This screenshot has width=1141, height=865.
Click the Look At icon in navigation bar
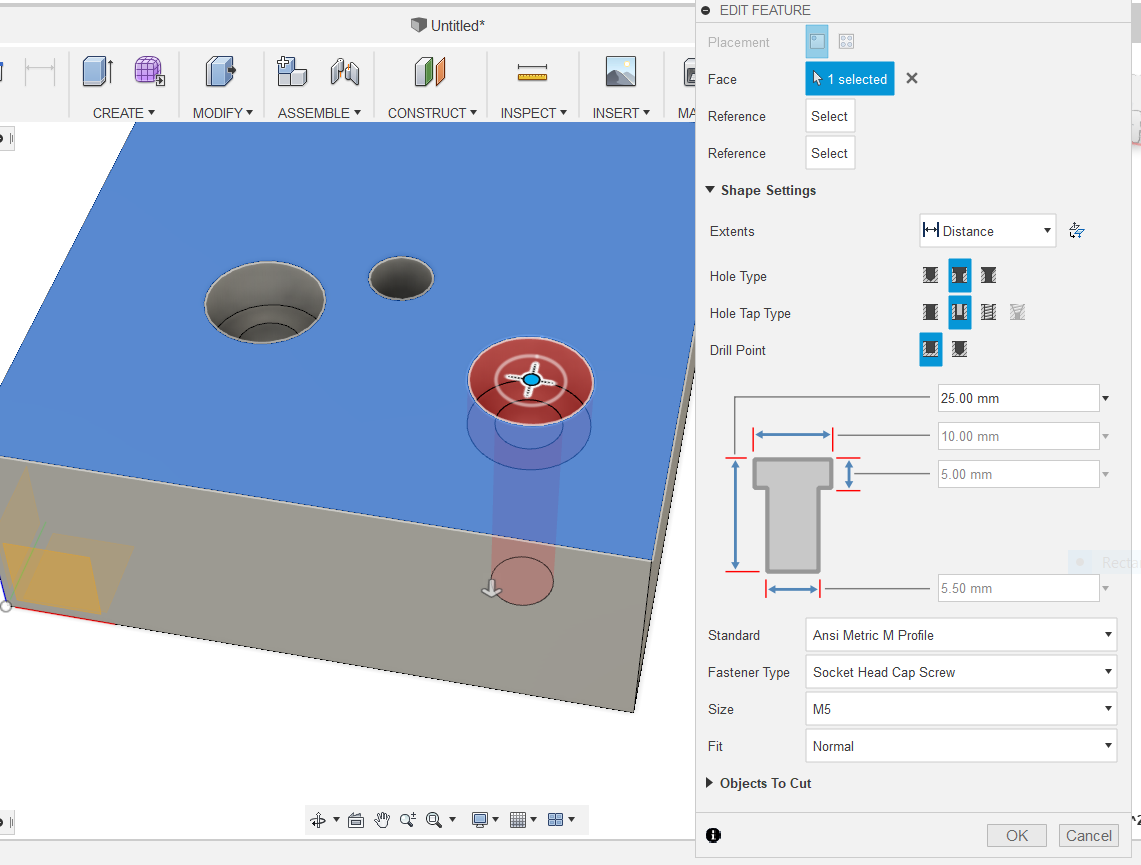point(356,820)
